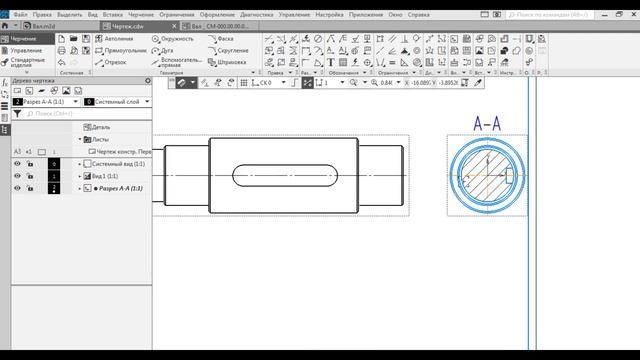640x360 pixels.
Task: Activate the Дуга arc tool
Action: (162, 51)
